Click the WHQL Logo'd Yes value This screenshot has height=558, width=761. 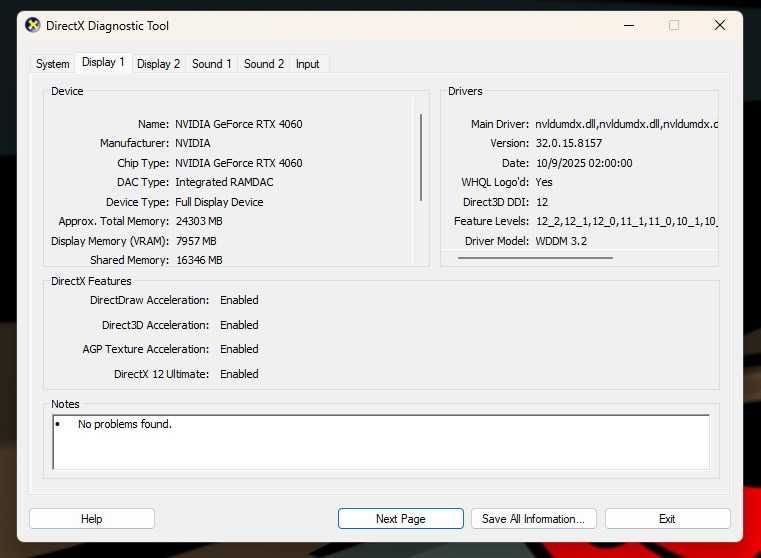coord(544,182)
